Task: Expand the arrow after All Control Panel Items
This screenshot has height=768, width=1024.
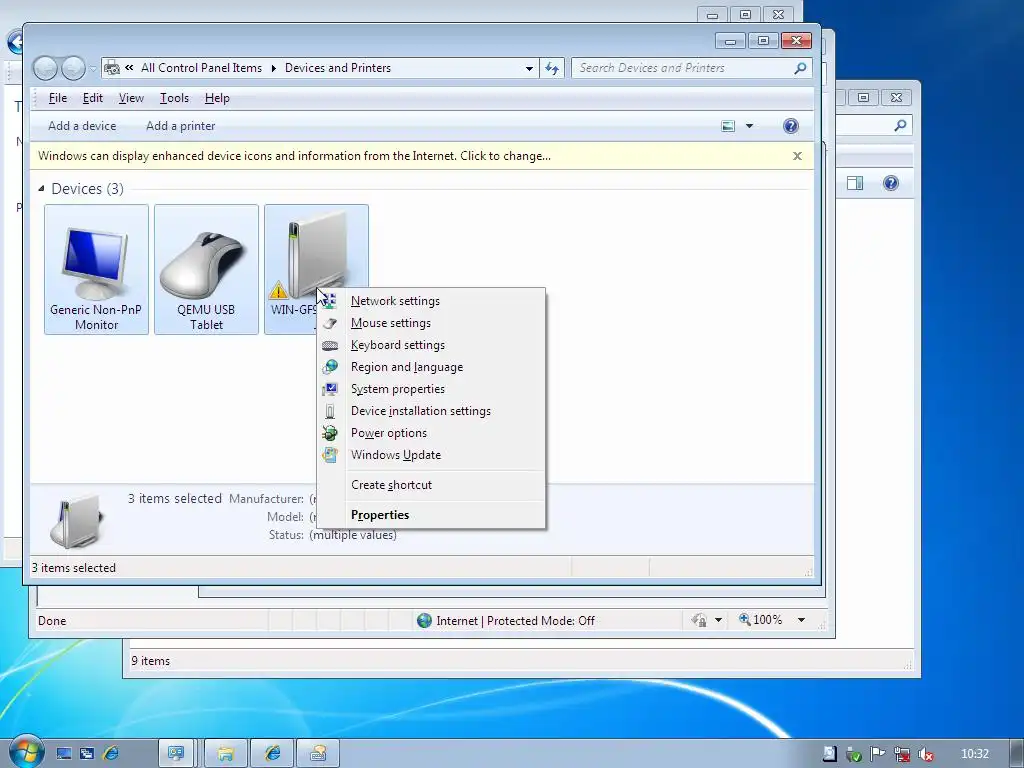Action: point(273,68)
